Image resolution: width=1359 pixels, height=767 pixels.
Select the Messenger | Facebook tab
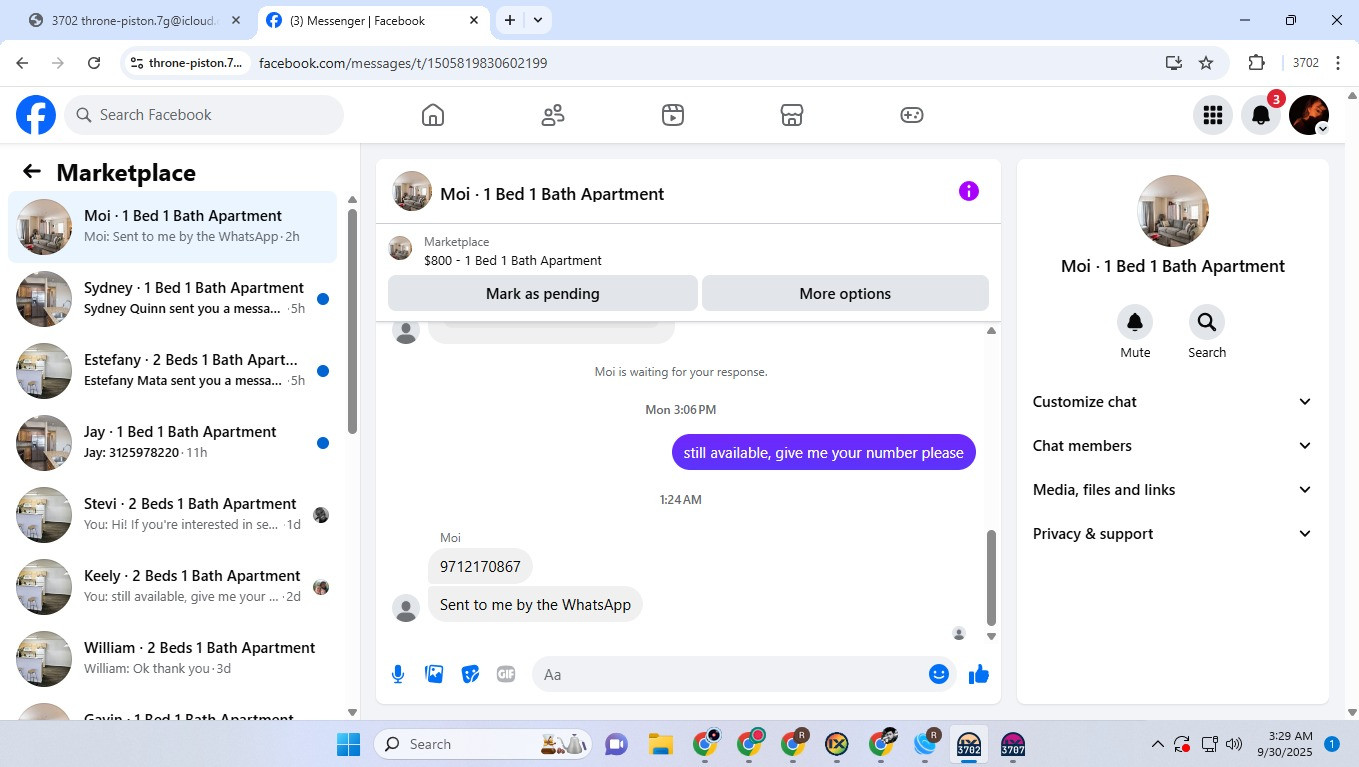point(374,20)
